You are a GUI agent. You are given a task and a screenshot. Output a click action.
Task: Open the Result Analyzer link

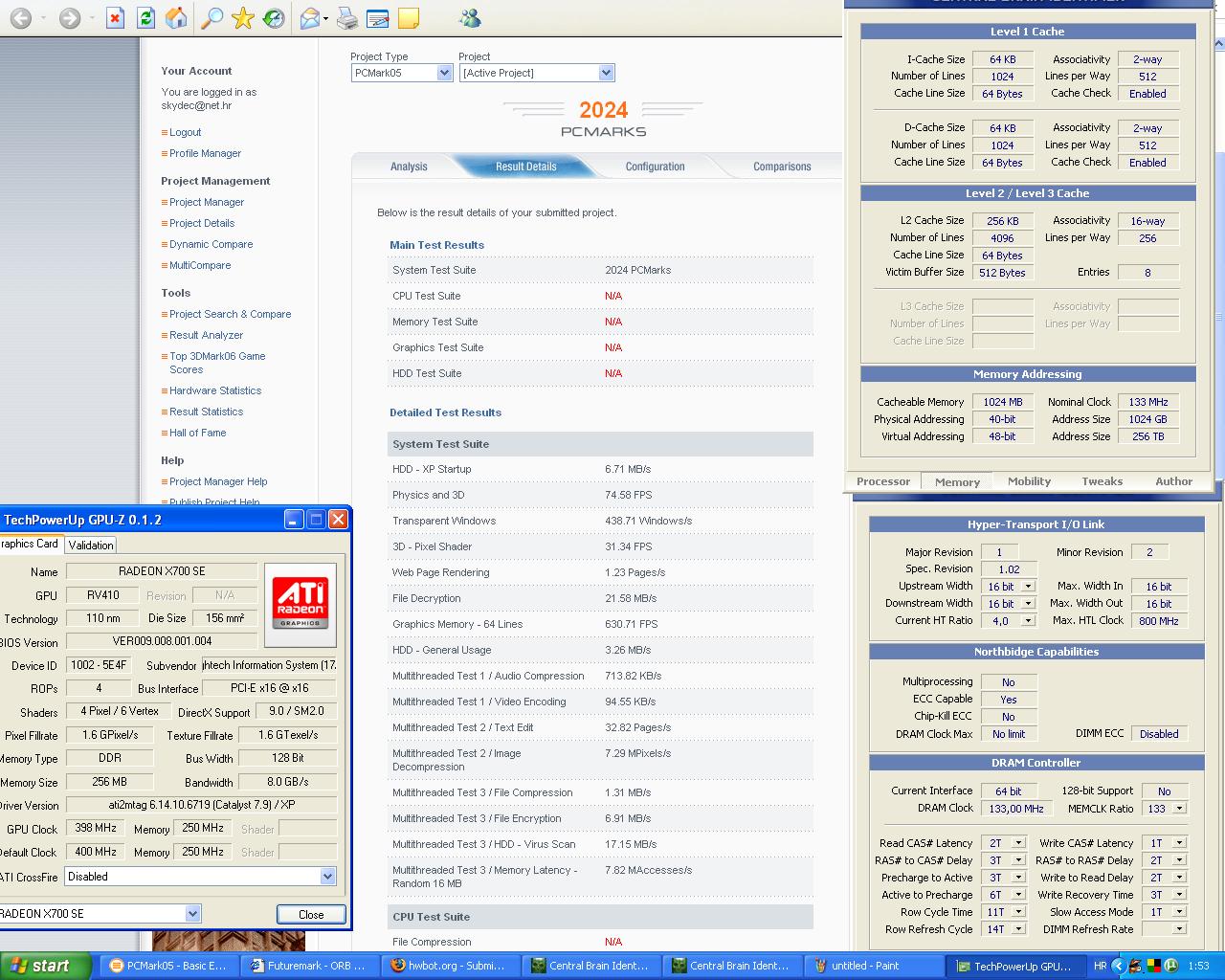206,335
